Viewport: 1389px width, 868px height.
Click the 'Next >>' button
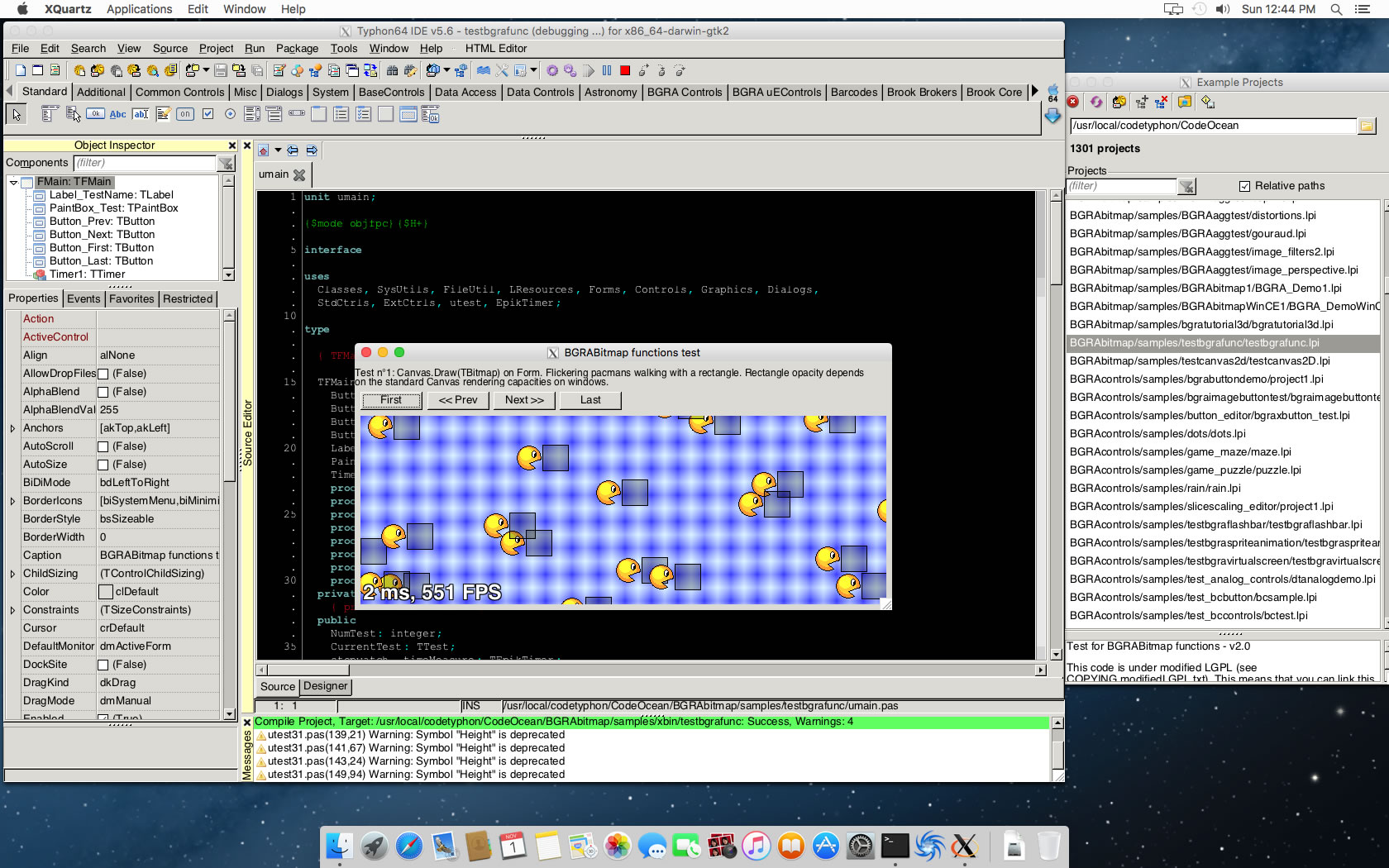pyautogui.click(x=524, y=400)
